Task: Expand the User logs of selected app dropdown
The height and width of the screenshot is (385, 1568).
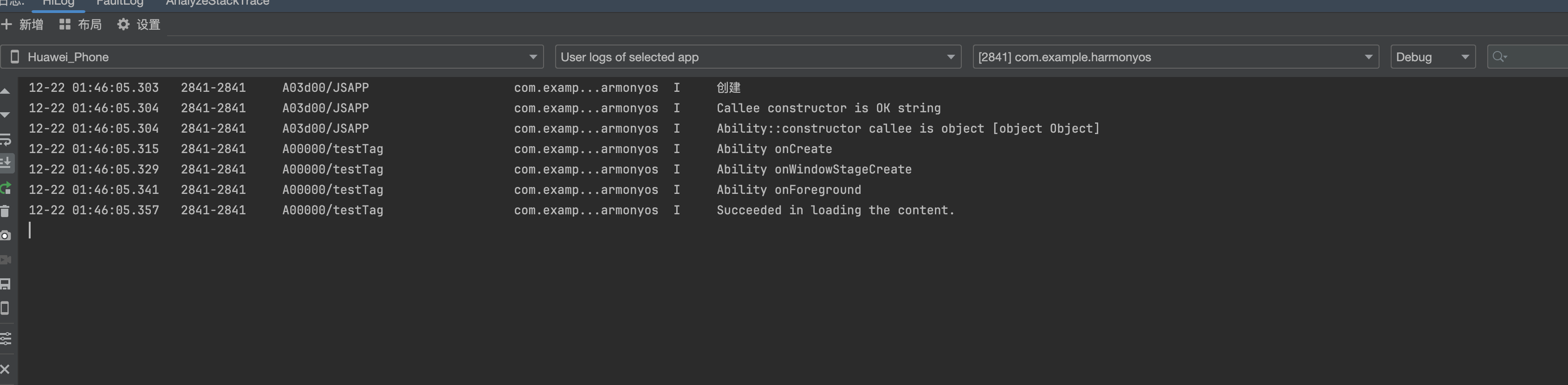Action: pos(758,57)
